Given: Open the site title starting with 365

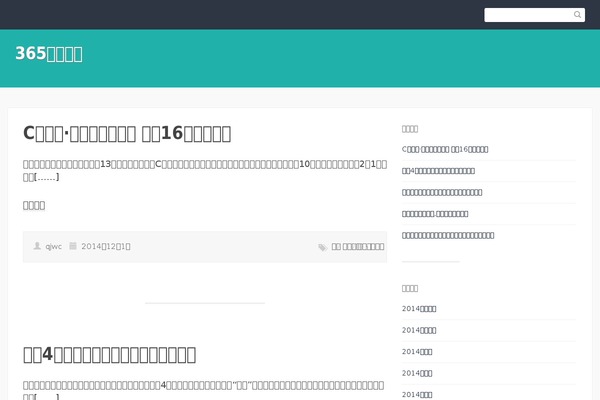Looking at the screenshot, I should [x=49, y=54].
